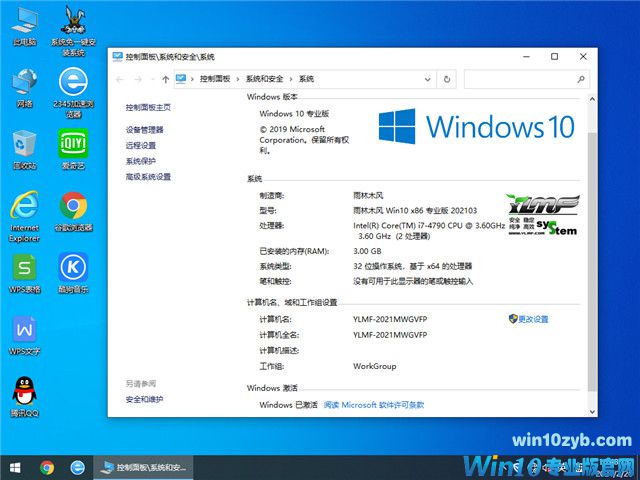Go up one level with the up arrow
Image resolution: width=640 pixels, height=480 pixels.
[165, 79]
